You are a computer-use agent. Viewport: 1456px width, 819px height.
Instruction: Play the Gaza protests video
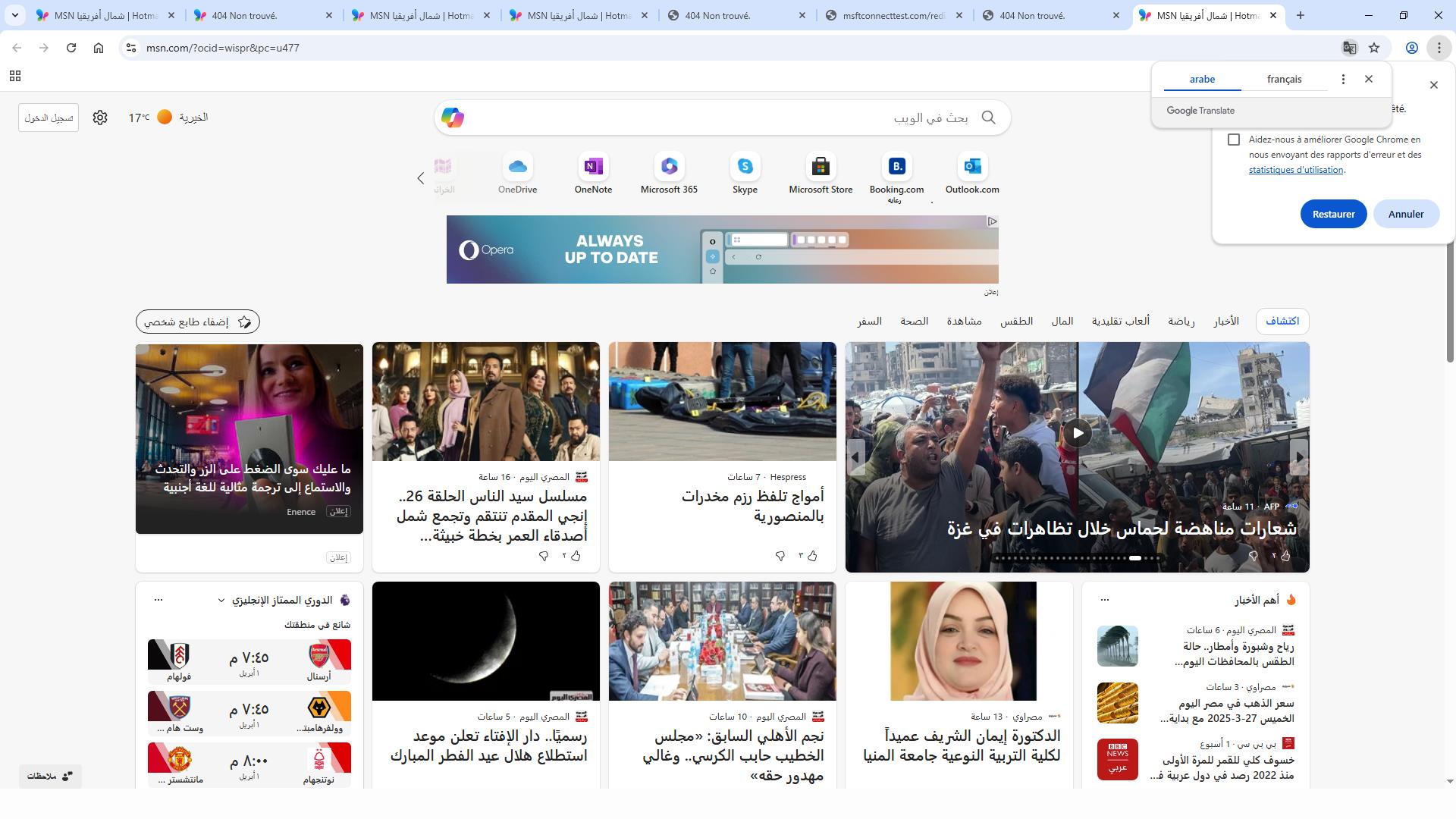[x=1077, y=433]
